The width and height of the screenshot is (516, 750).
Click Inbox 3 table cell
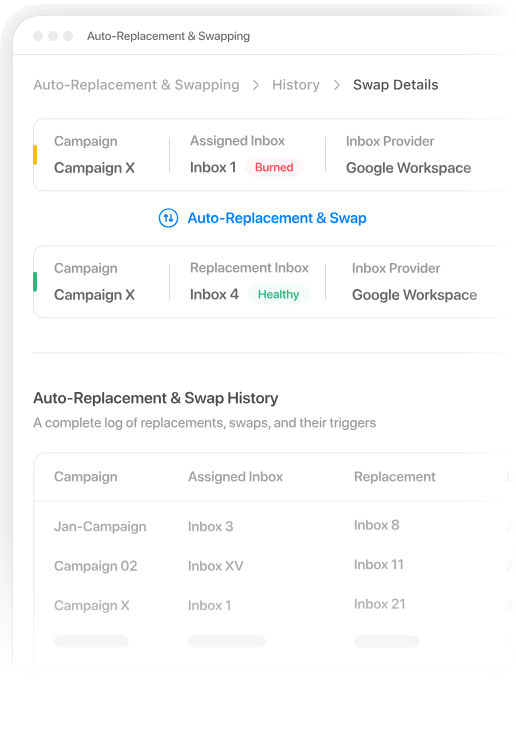[x=210, y=527]
